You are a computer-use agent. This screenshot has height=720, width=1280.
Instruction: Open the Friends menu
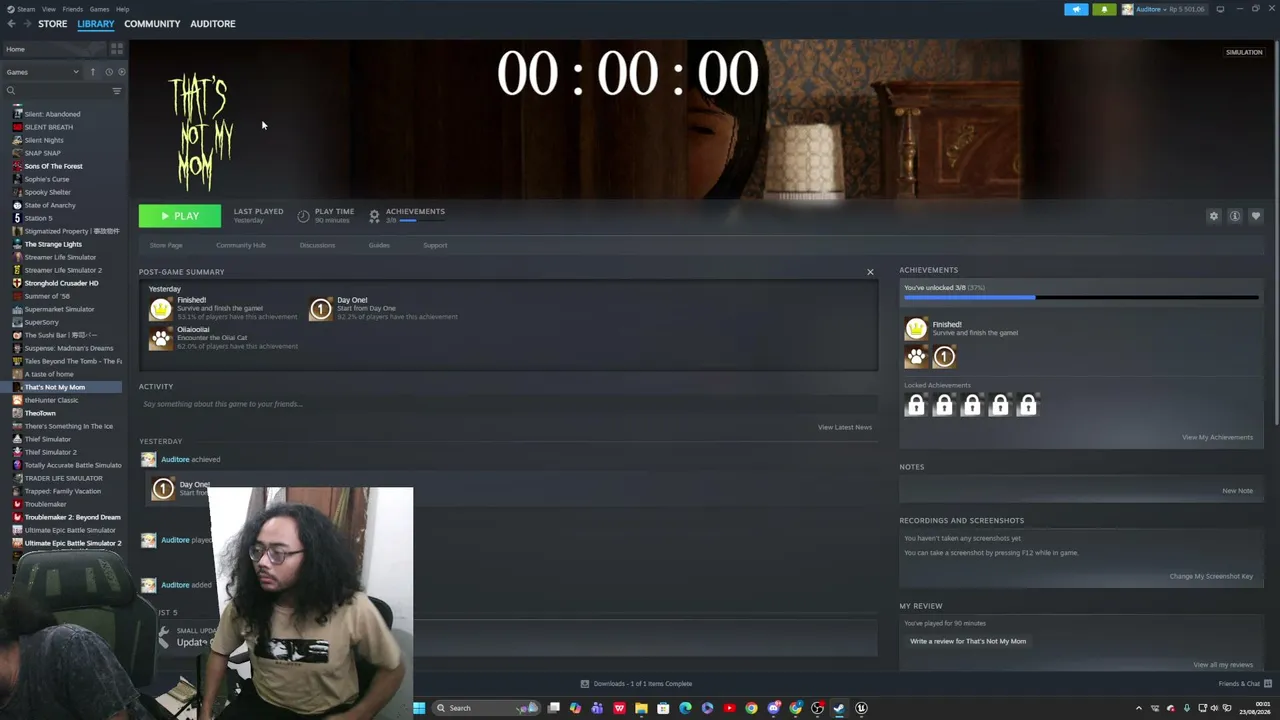coord(73,9)
